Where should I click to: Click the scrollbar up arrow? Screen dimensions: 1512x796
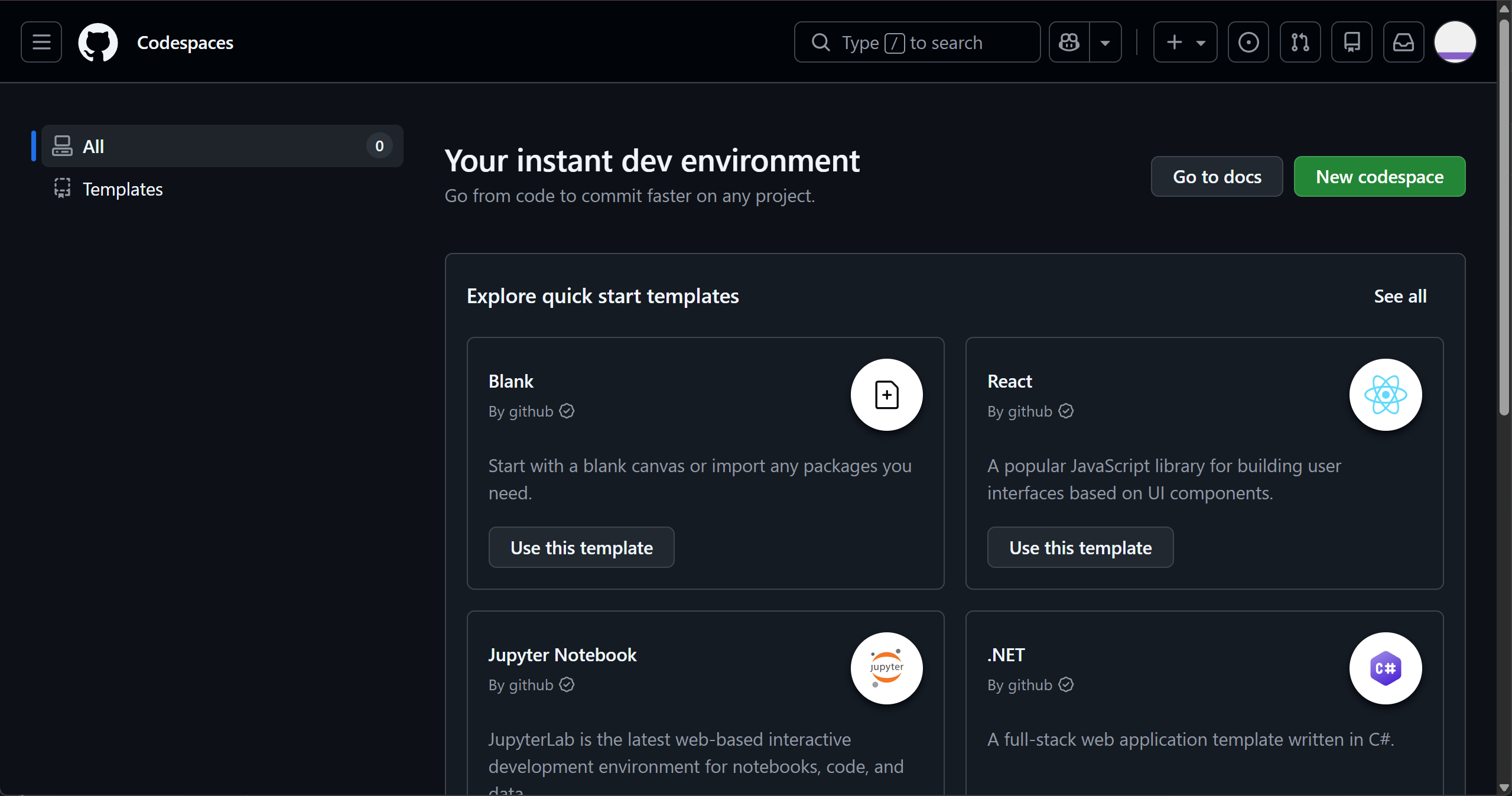point(1504,8)
